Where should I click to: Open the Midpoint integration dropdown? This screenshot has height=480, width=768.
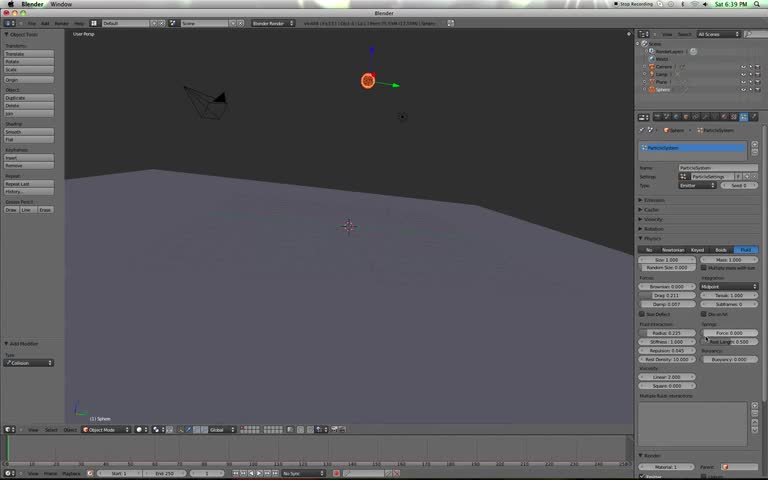[729, 287]
